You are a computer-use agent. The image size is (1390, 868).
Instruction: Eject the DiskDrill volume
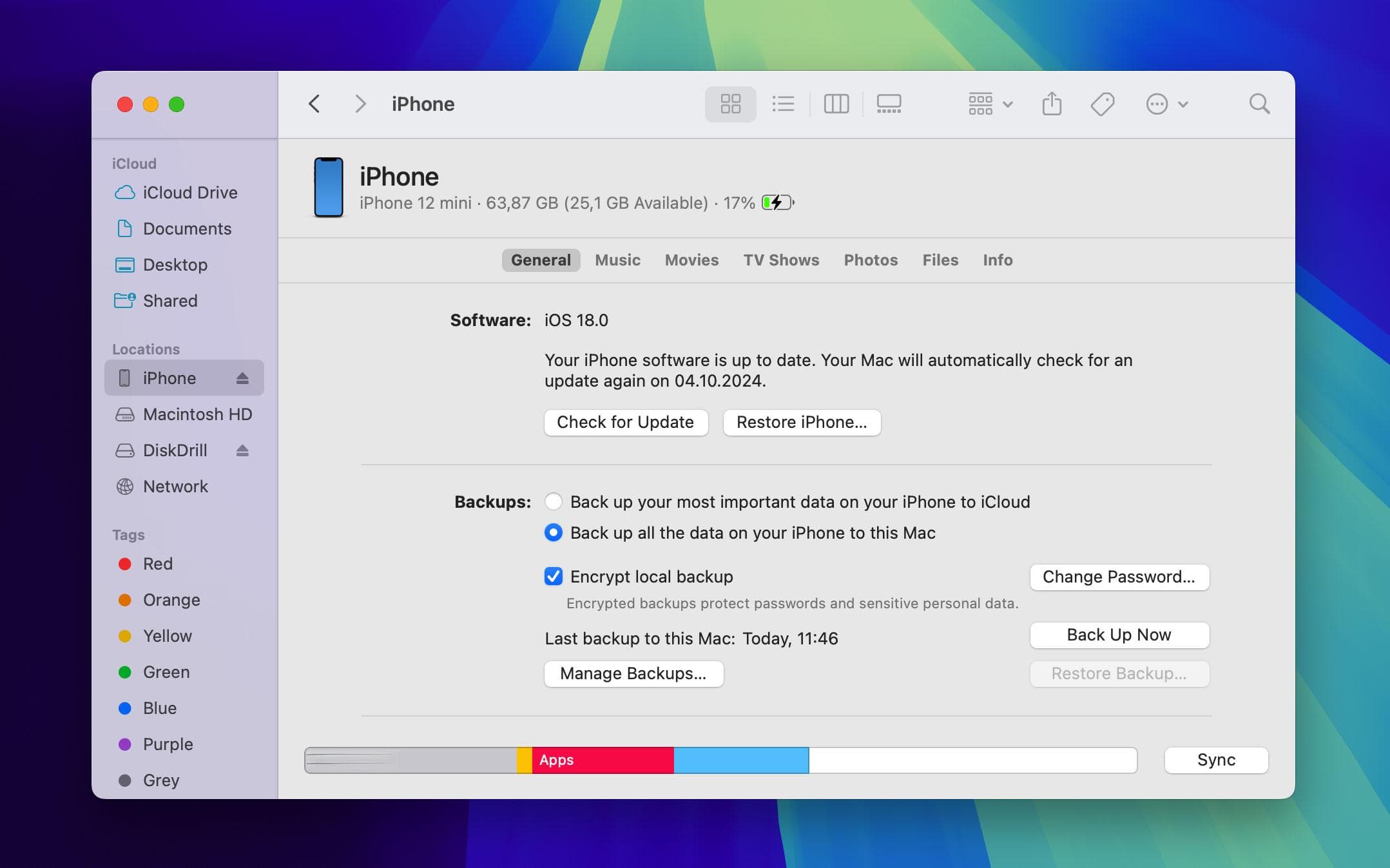point(242,450)
